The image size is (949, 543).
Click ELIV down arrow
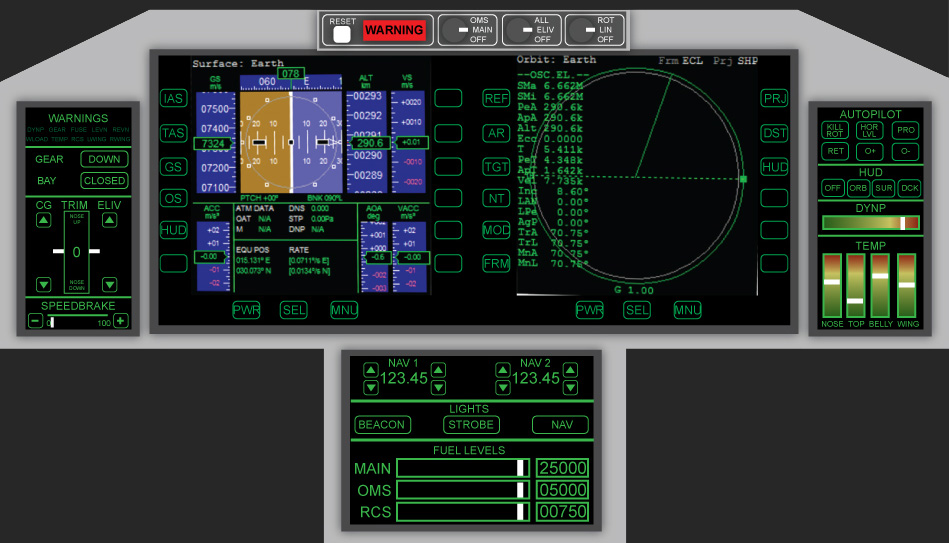click(x=110, y=284)
